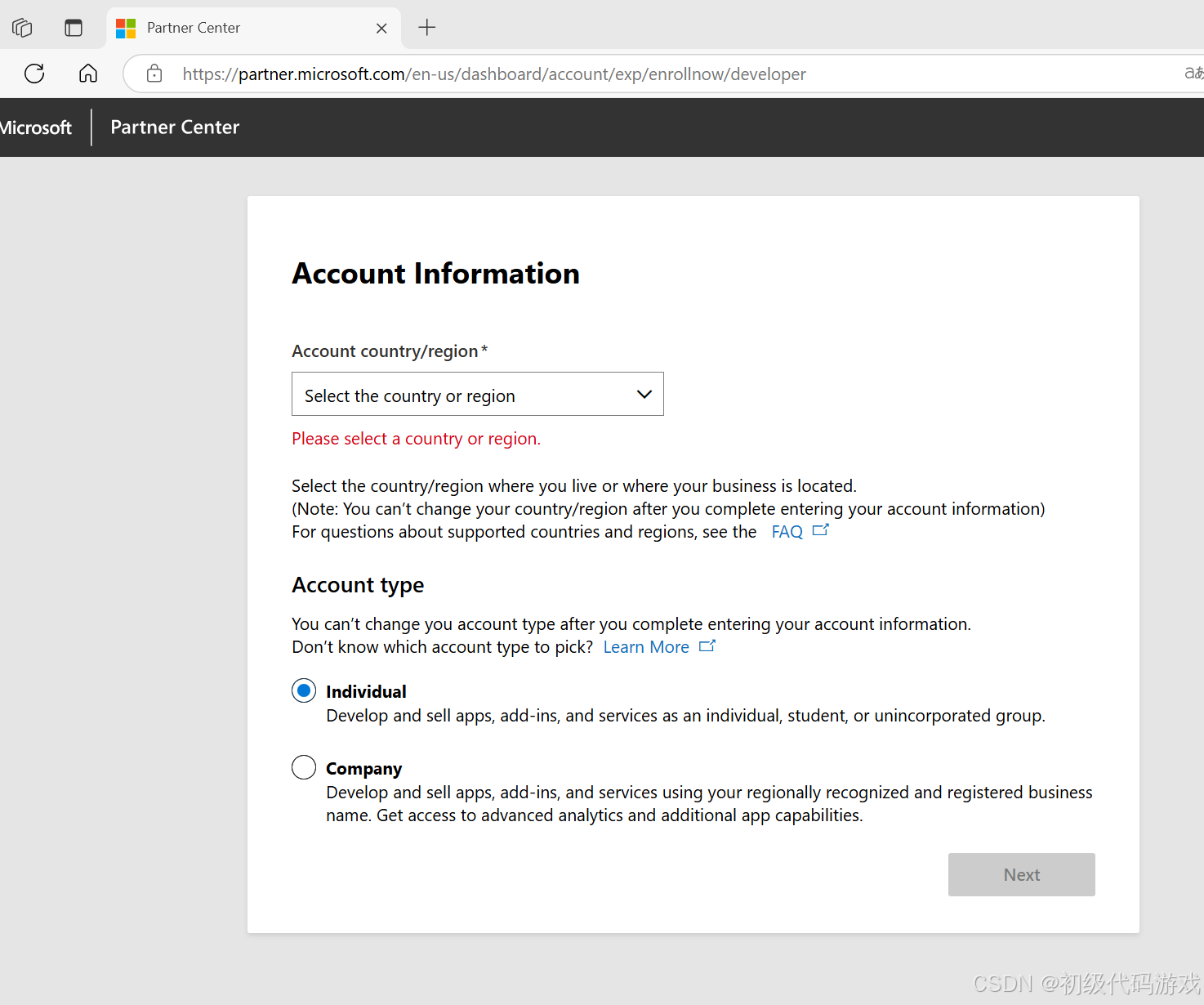This screenshot has width=1204, height=1005.
Task: Click the Partner Center tab favicon
Action: 126,28
